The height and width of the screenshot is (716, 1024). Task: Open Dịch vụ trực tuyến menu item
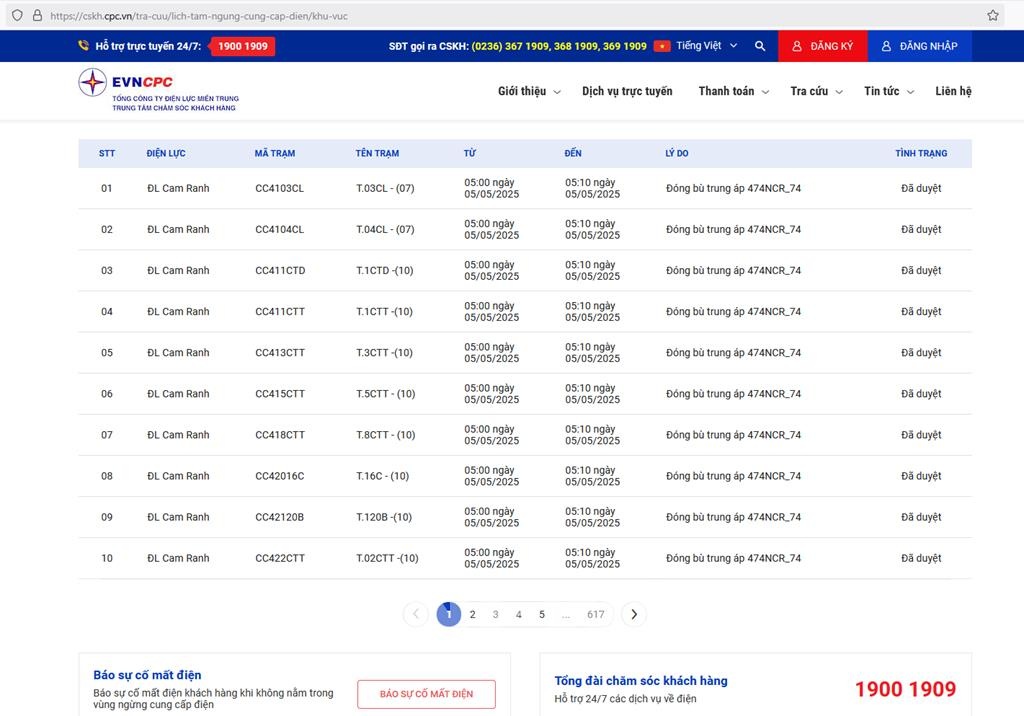[627, 91]
